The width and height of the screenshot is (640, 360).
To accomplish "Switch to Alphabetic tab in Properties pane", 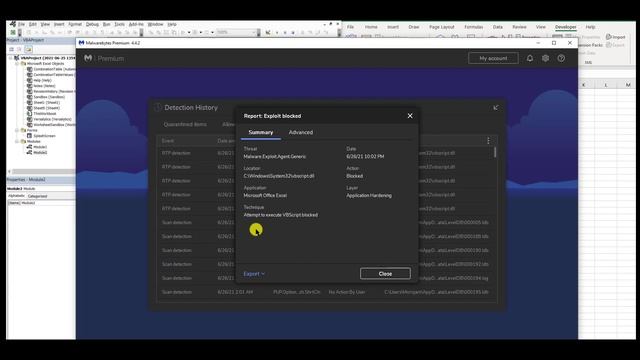I will 16,196.
